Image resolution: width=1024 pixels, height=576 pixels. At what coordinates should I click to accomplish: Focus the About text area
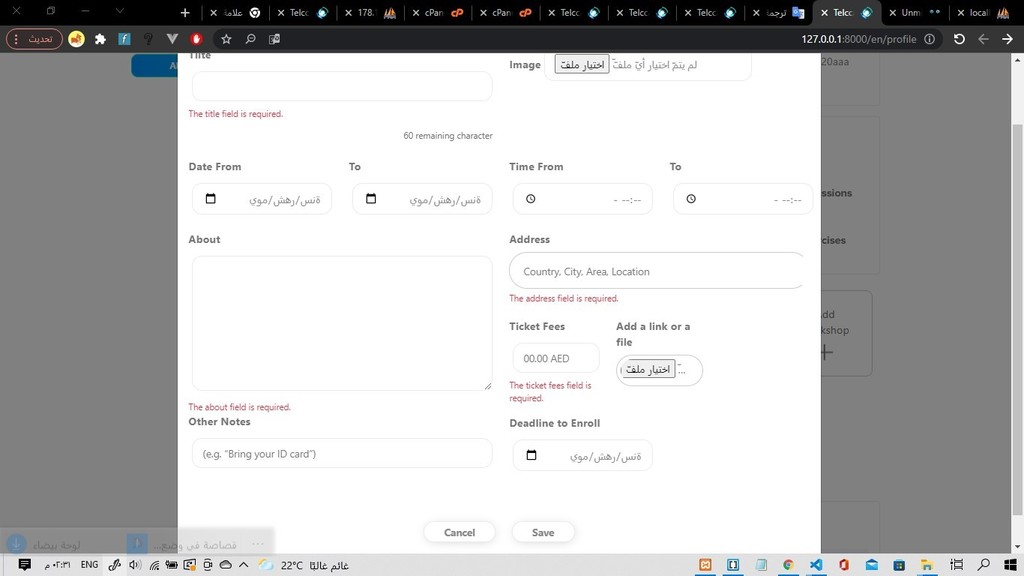click(x=342, y=323)
